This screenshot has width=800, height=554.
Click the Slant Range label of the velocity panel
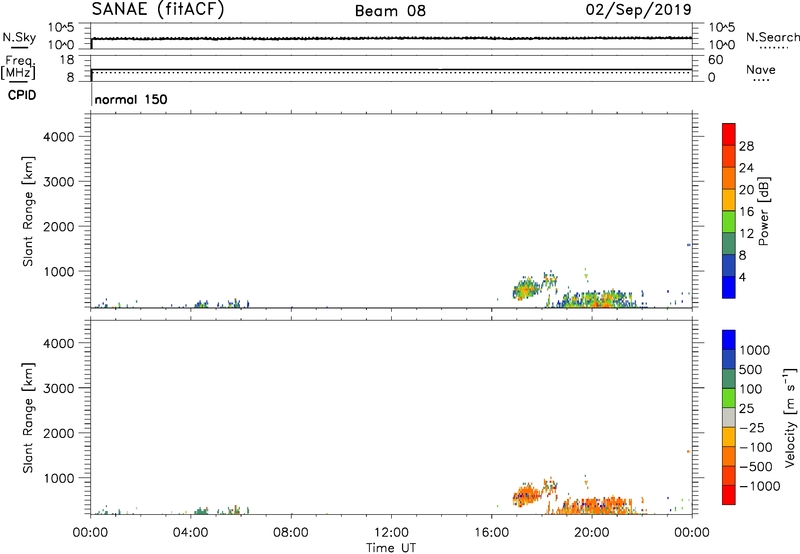(28, 418)
